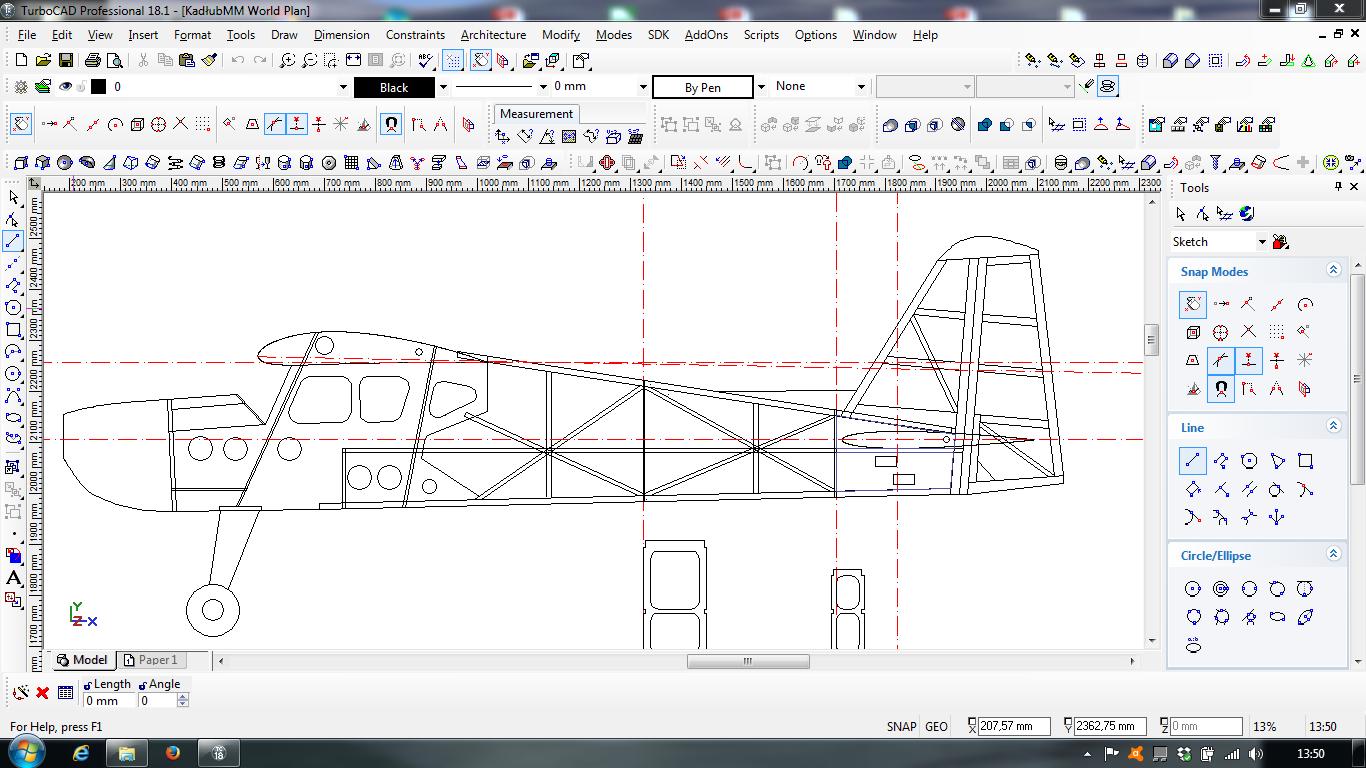The image size is (1366, 768).
Task: Click the Zoom In magnifier icon
Action: [287, 61]
